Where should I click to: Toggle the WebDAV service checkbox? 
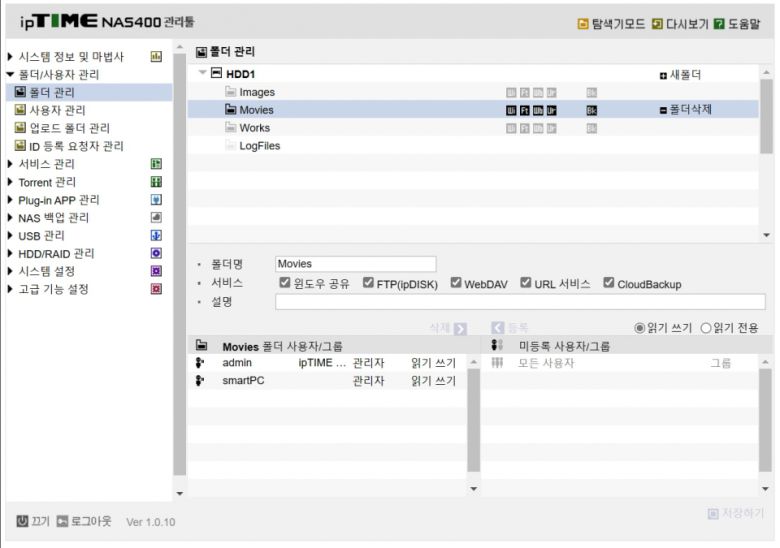pos(456,283)
